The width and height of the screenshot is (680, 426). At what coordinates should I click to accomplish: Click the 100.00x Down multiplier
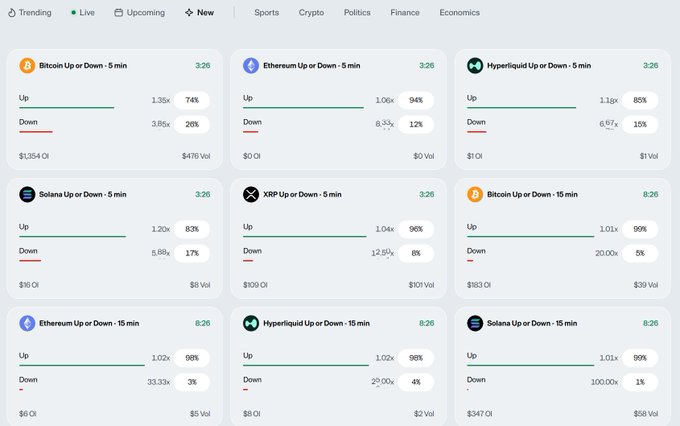point(604,382)
